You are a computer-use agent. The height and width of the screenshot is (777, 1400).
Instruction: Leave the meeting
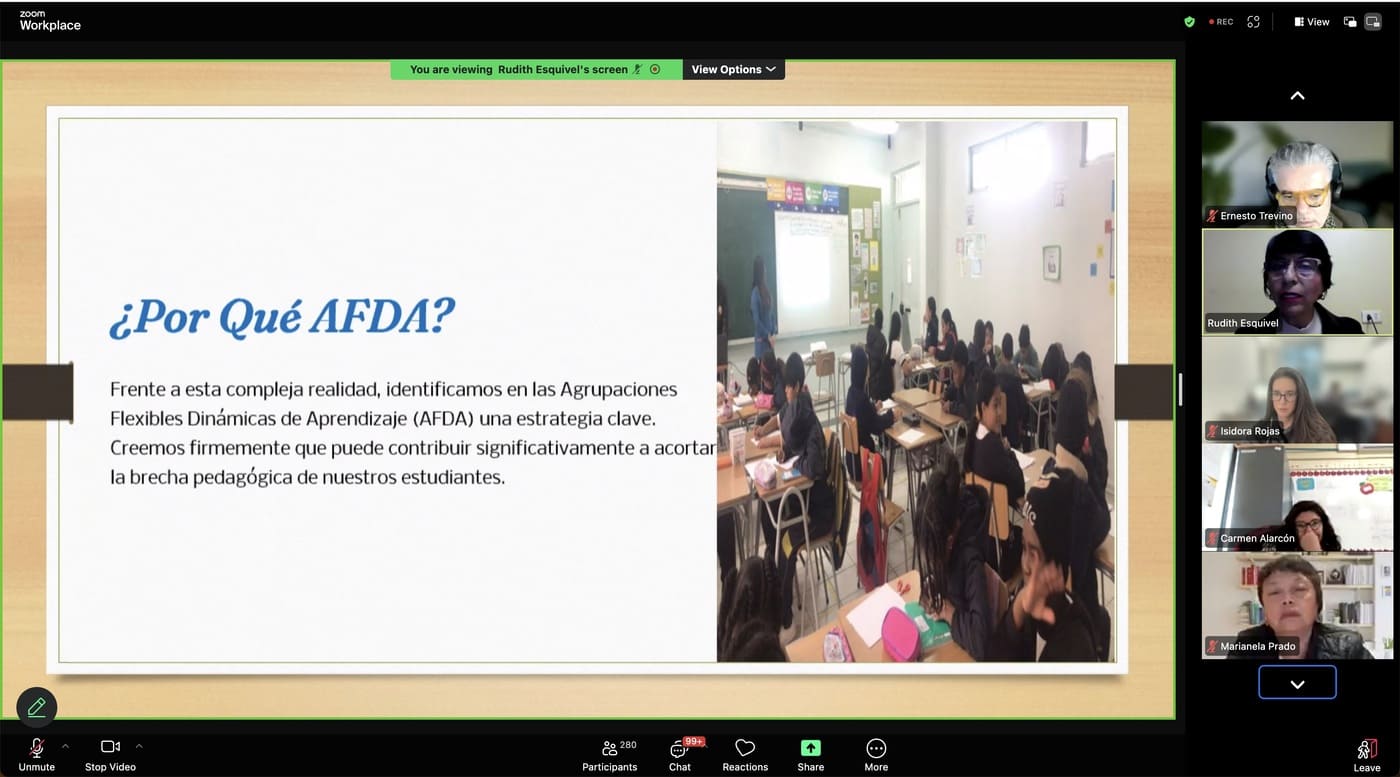(1367, 755)
